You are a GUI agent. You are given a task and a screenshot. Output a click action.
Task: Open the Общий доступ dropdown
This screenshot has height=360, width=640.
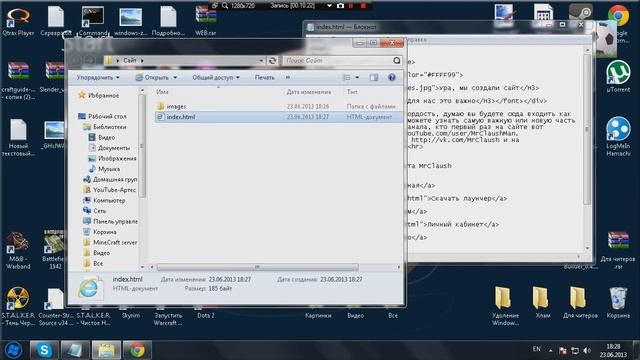(x=216, y=77)
